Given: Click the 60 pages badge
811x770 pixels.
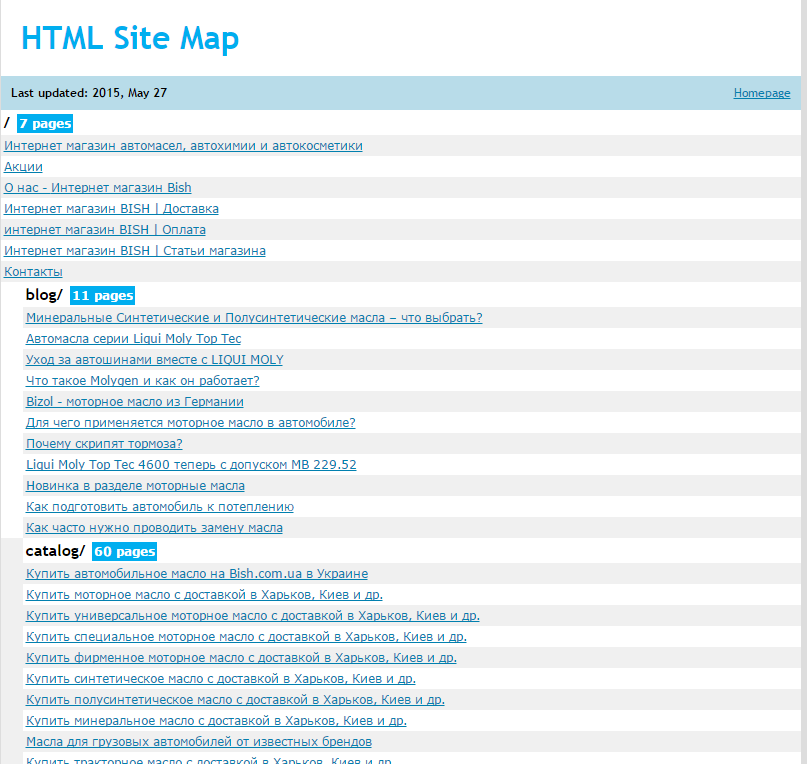Looking at the screenshot, I should click(x=125, y=552).
